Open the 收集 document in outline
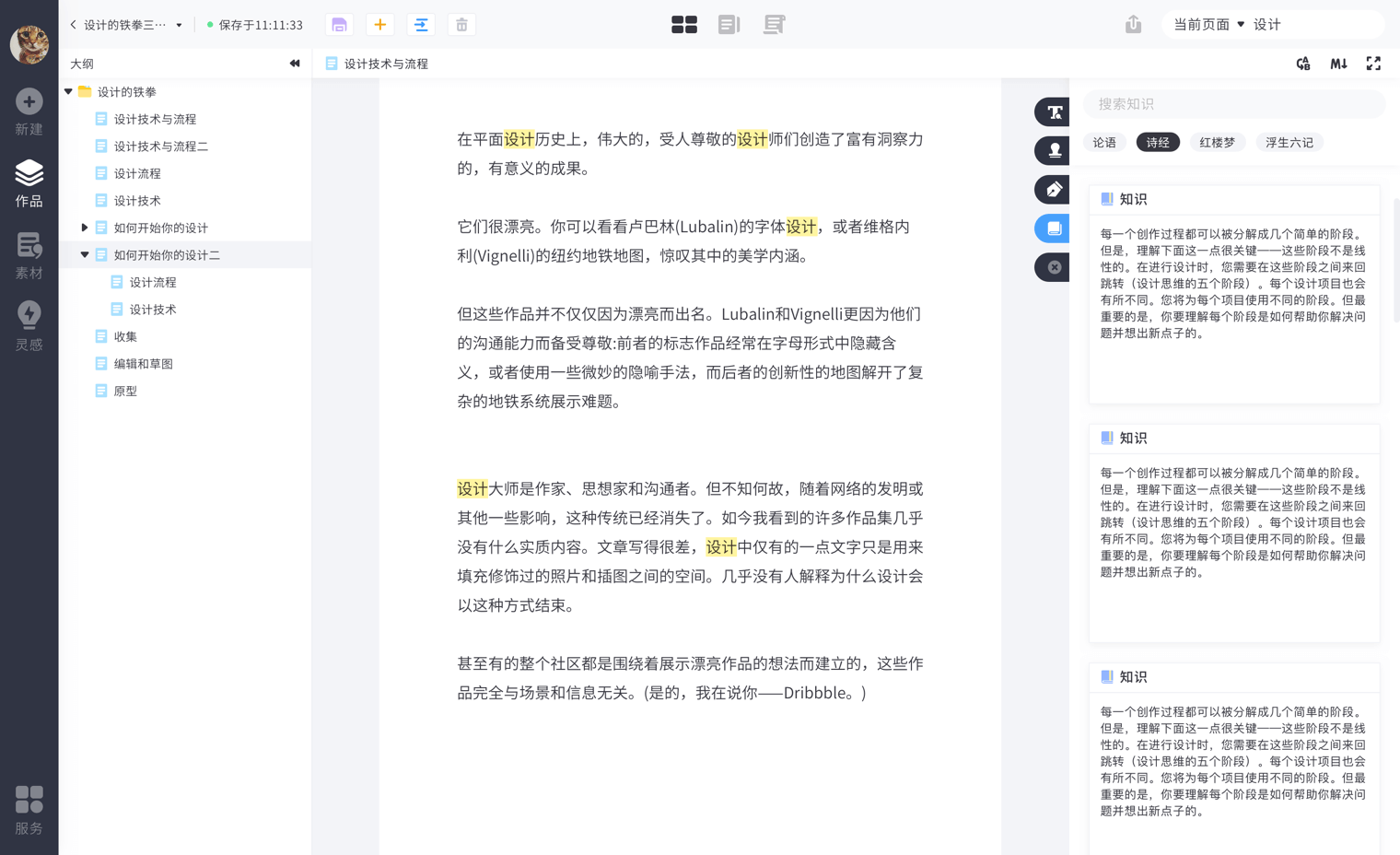Screen dimensions: 1400x855 point(125,337)
